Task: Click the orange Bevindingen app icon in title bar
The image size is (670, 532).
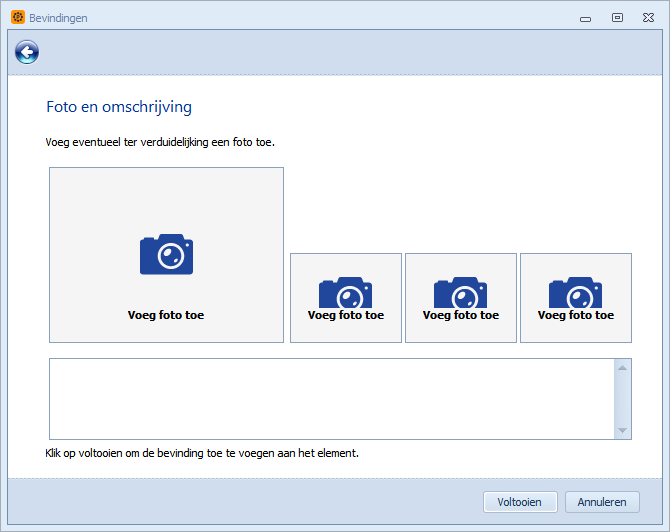Action: (18, 18)
